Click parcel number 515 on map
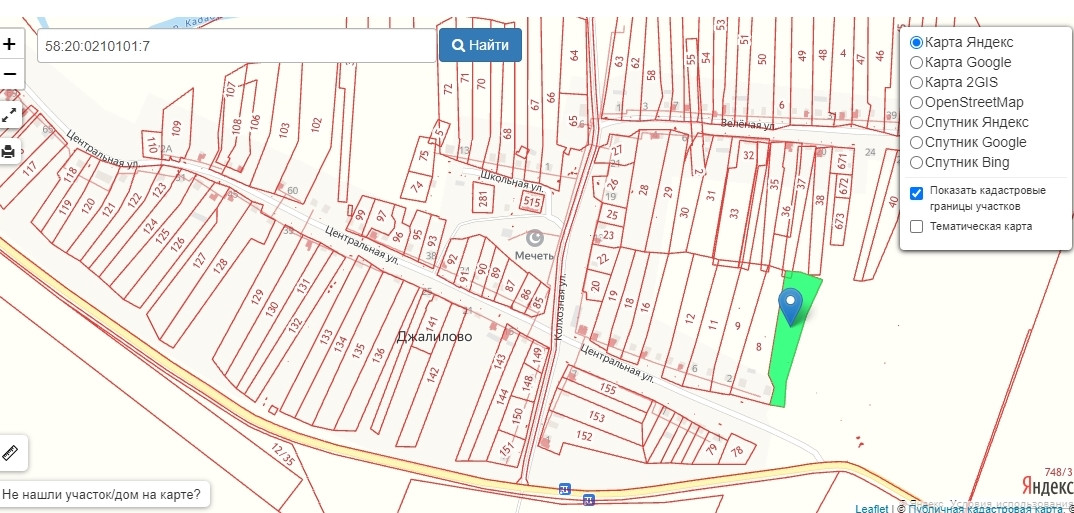The height and width of the screenshot is (513, 1074). pyautogui.click(x=531, y=203)
